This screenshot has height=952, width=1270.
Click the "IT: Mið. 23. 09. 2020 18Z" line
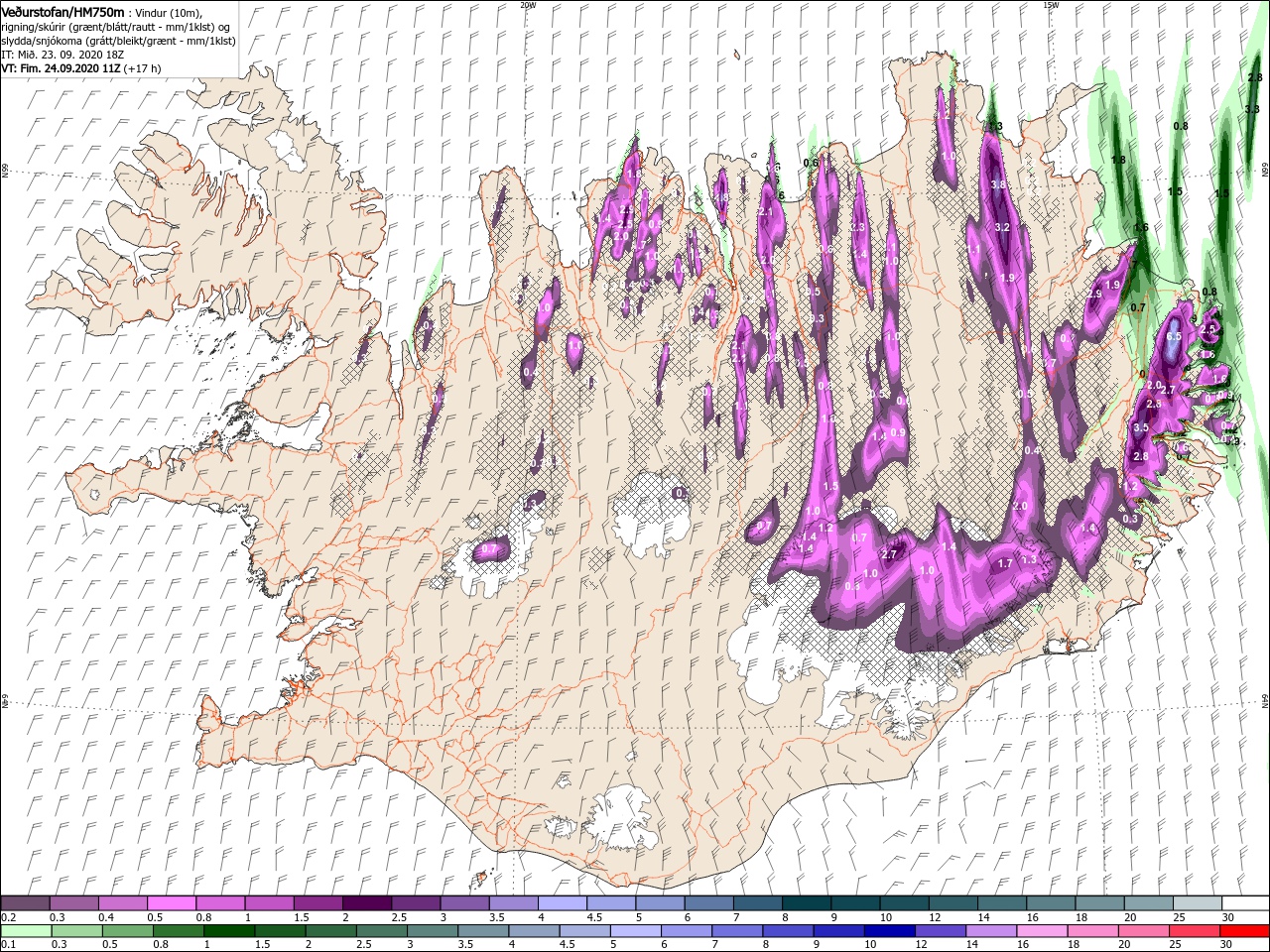[x=62, y=55]
